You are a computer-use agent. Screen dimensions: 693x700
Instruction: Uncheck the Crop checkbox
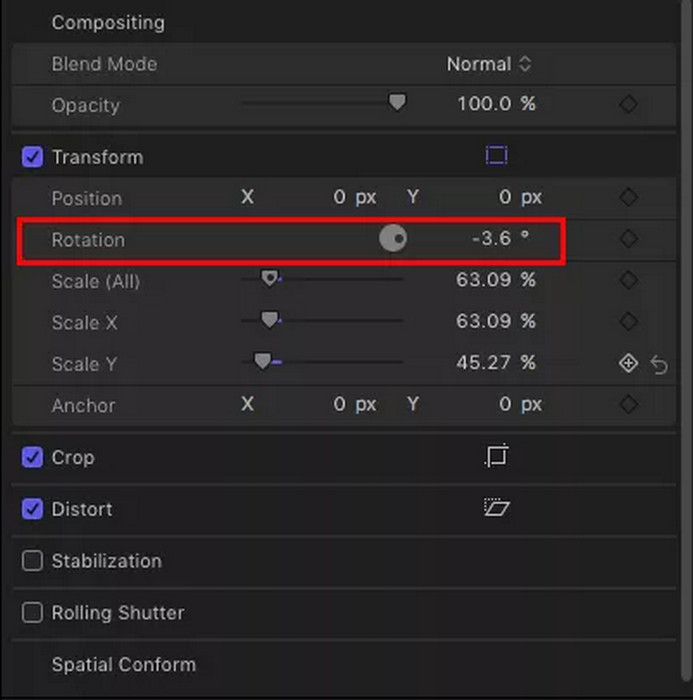[33, 457]
